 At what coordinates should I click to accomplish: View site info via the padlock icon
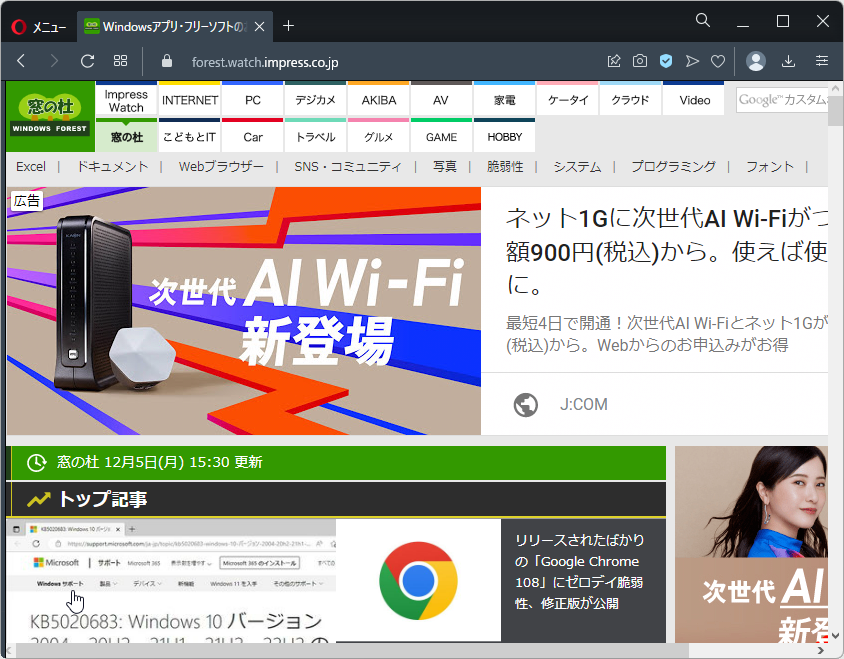(x=165, y=60)
